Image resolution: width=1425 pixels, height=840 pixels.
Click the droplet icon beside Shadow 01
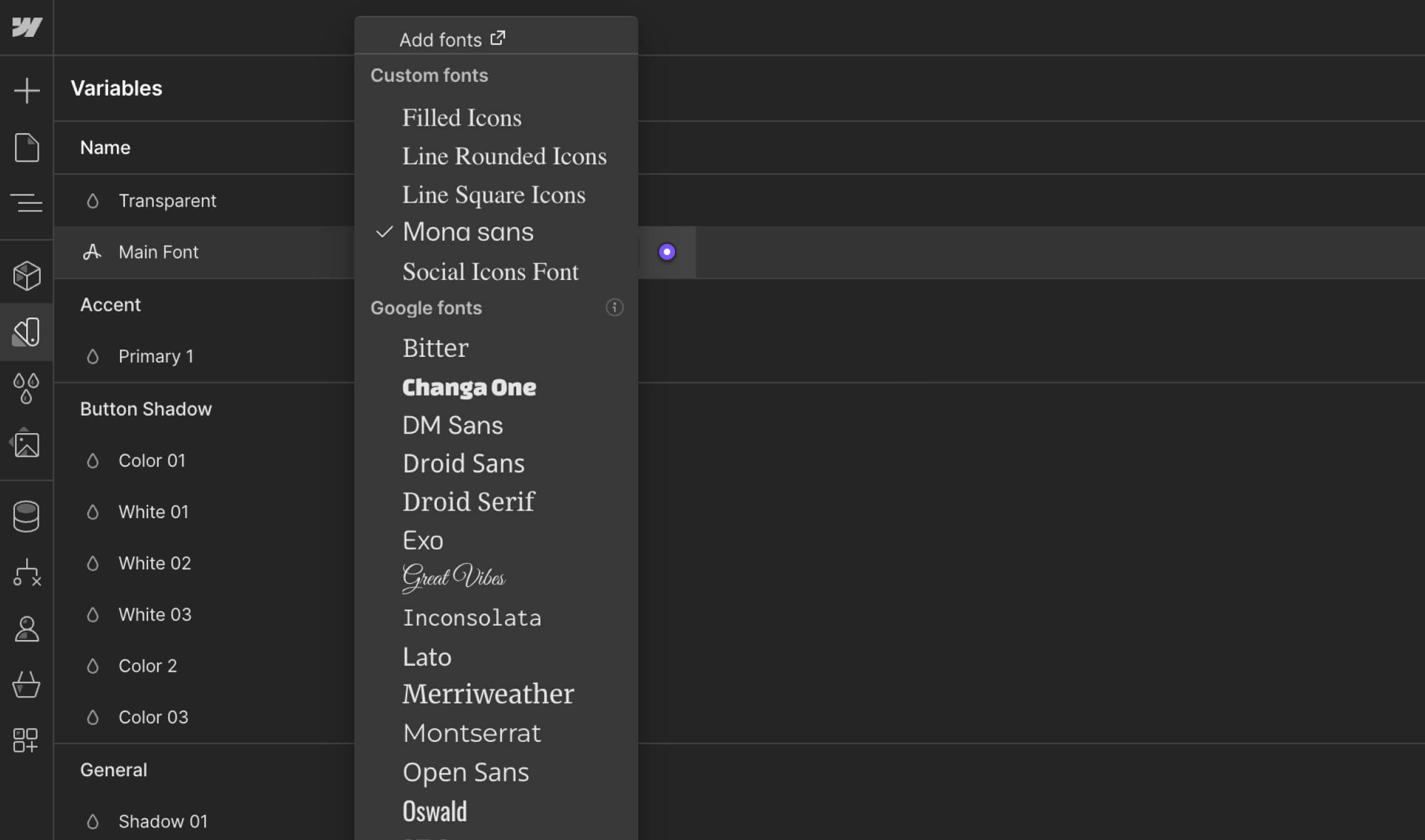pos(92,821)
